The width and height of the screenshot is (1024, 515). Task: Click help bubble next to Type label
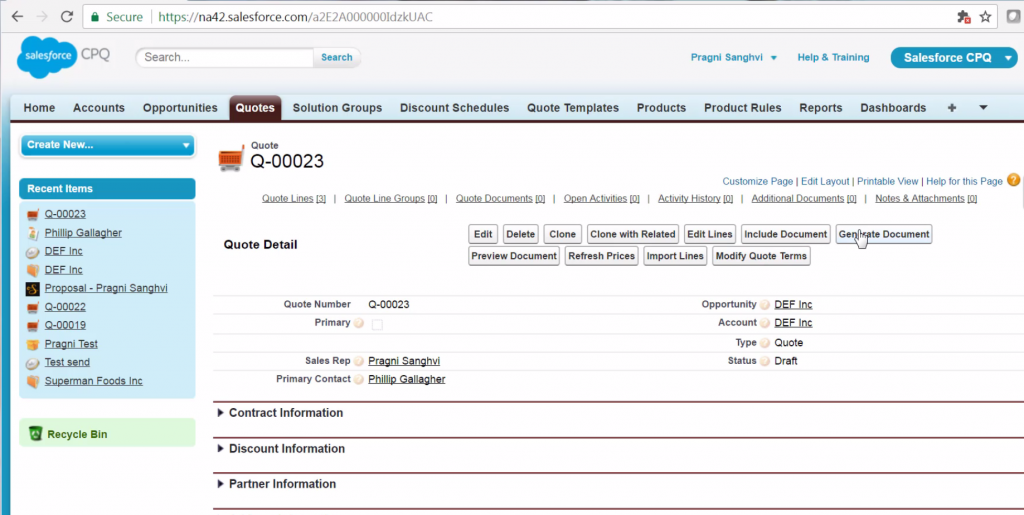[765, 343]
